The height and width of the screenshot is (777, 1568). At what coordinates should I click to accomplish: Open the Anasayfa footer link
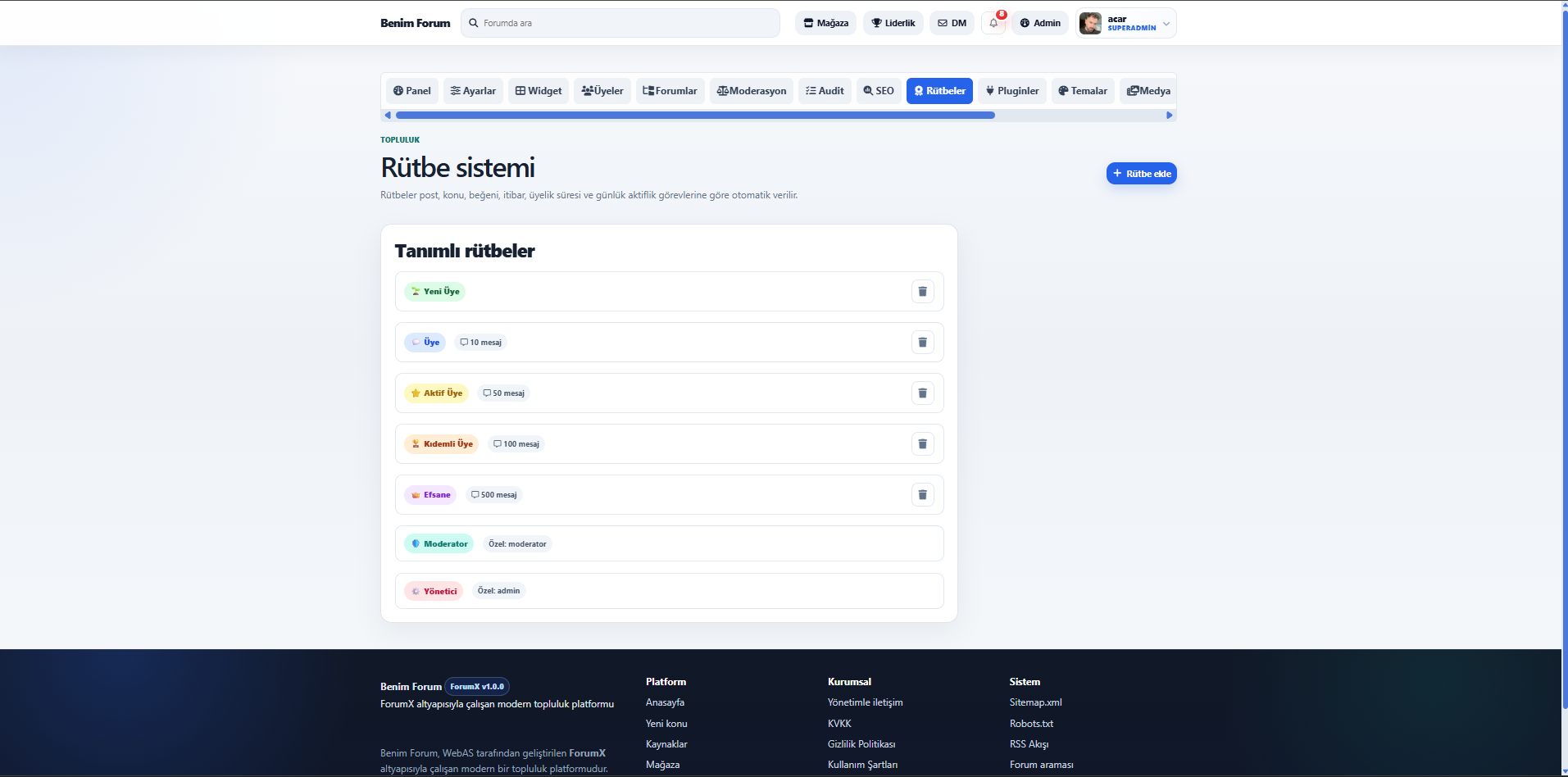click(x=665, y=702)
